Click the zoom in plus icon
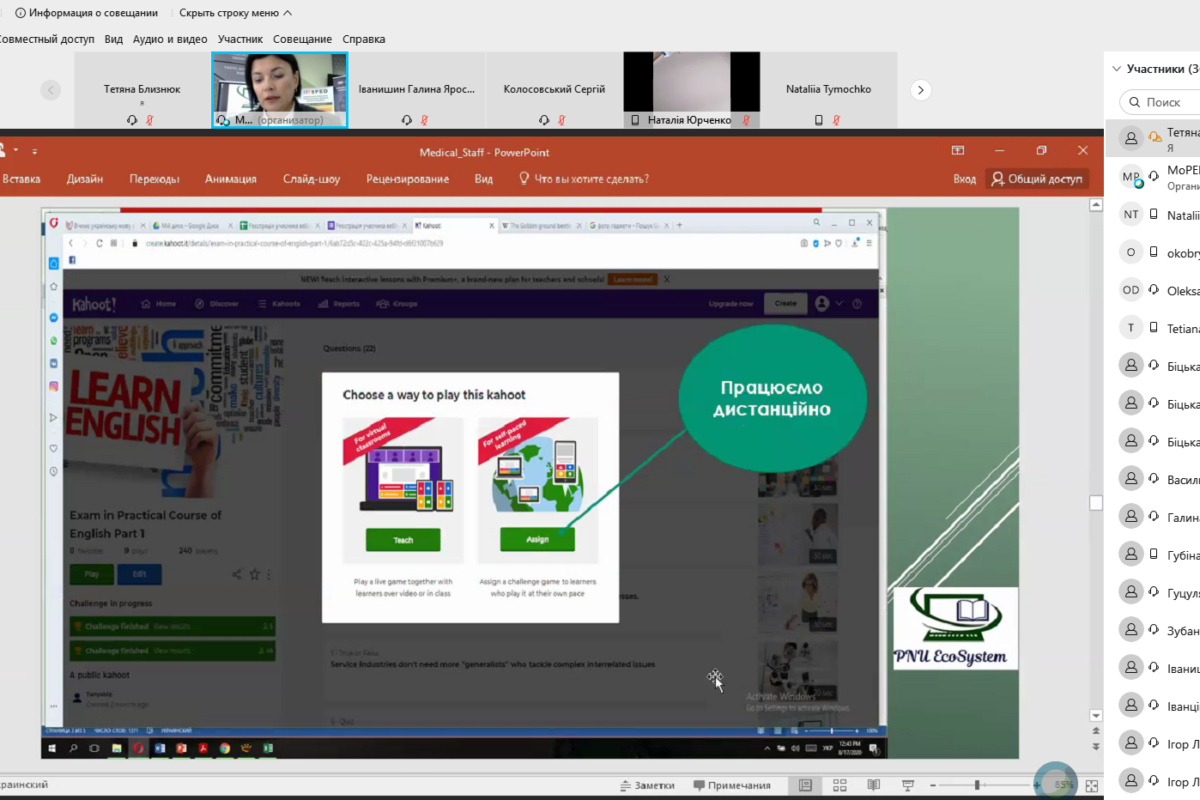 click(1037, 785)
